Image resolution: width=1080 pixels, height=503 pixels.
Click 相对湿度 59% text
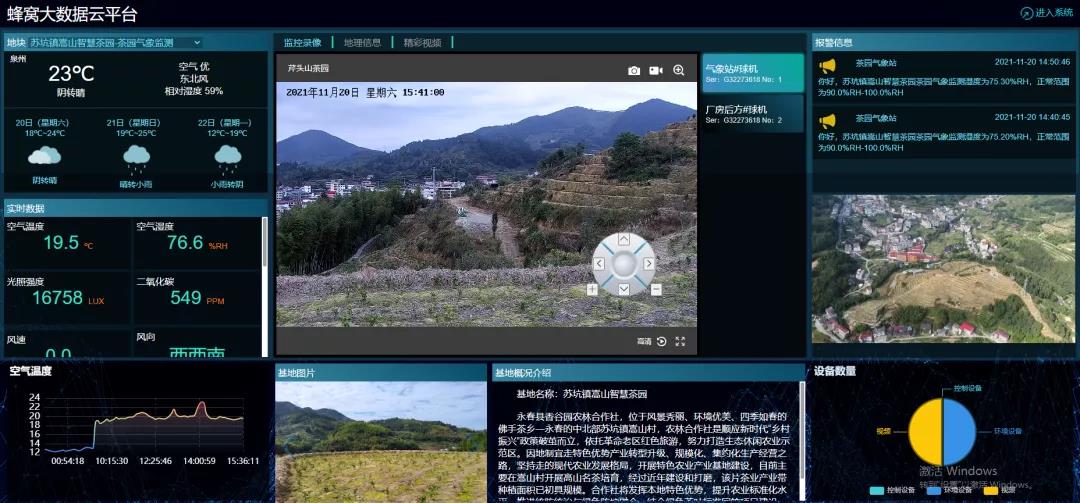tap(194, 91)
